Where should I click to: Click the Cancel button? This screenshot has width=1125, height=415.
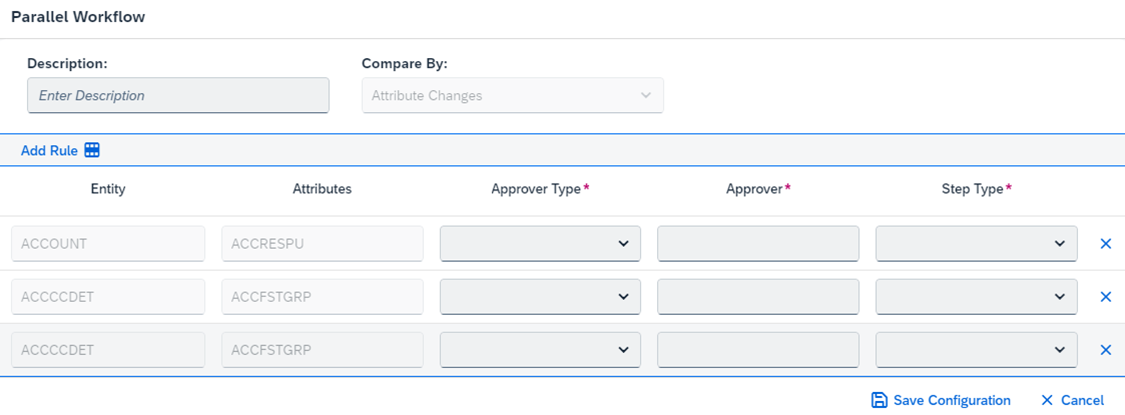point(1073,400)
